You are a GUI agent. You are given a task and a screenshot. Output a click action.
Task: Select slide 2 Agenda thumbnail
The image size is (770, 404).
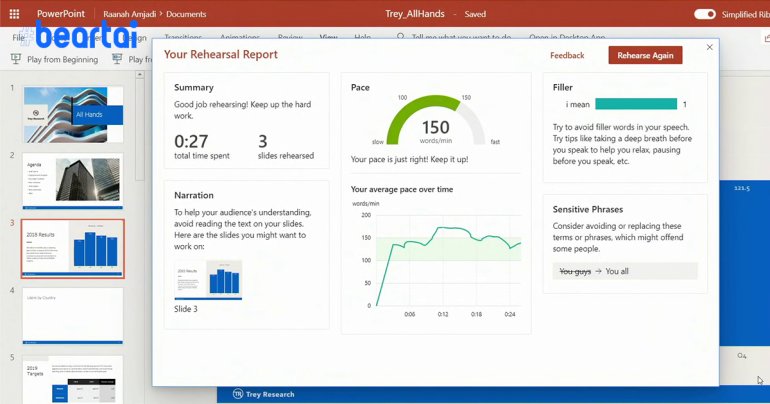[x=72, y=181]
